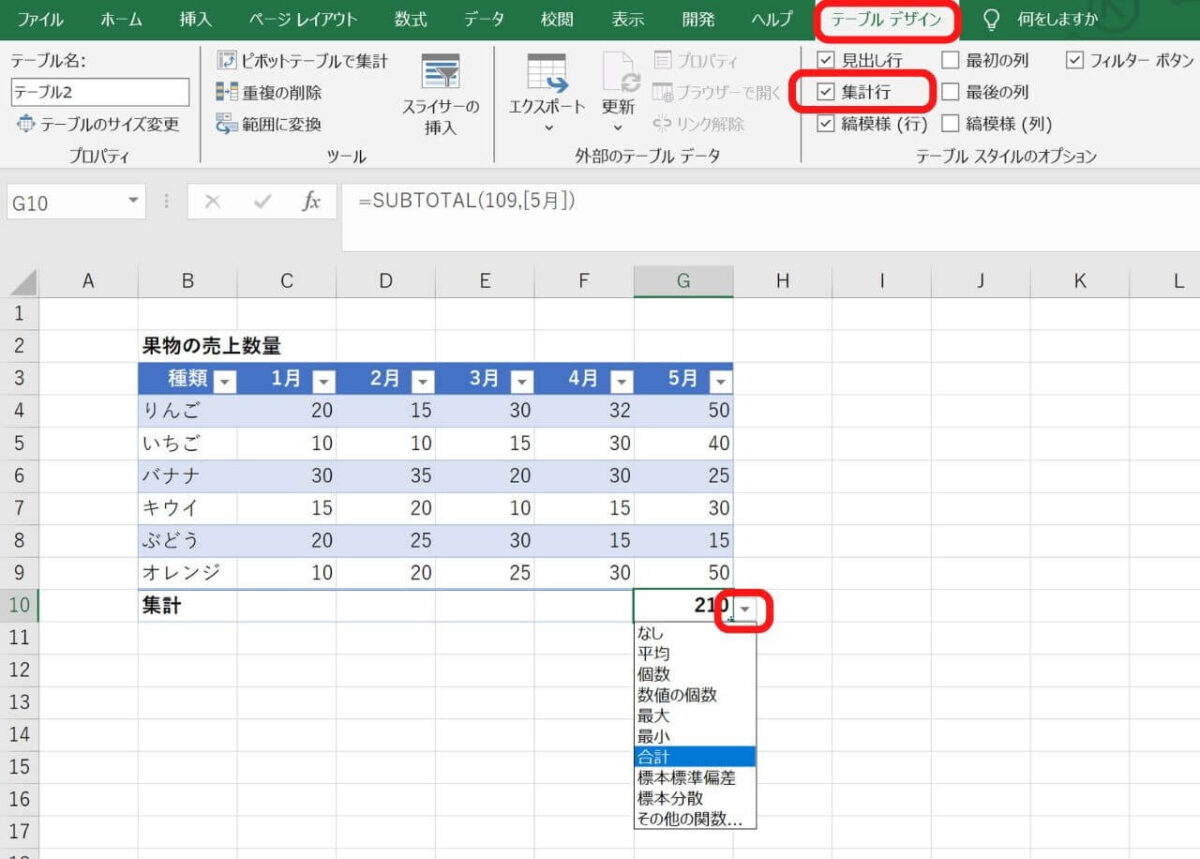Switch to the 数式 tab
This screenshot has width=1200, height=859.
tap(410, 19)
